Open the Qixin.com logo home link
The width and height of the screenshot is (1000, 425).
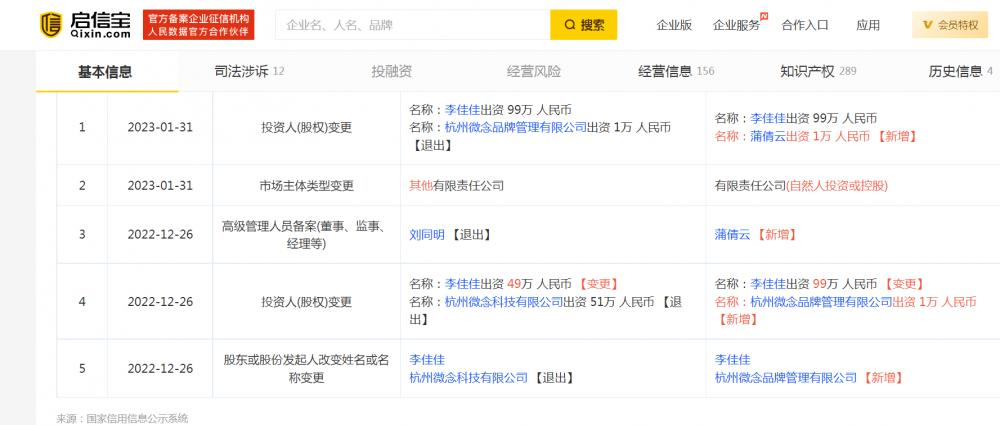pyautogui.click(x=85, y=25)
